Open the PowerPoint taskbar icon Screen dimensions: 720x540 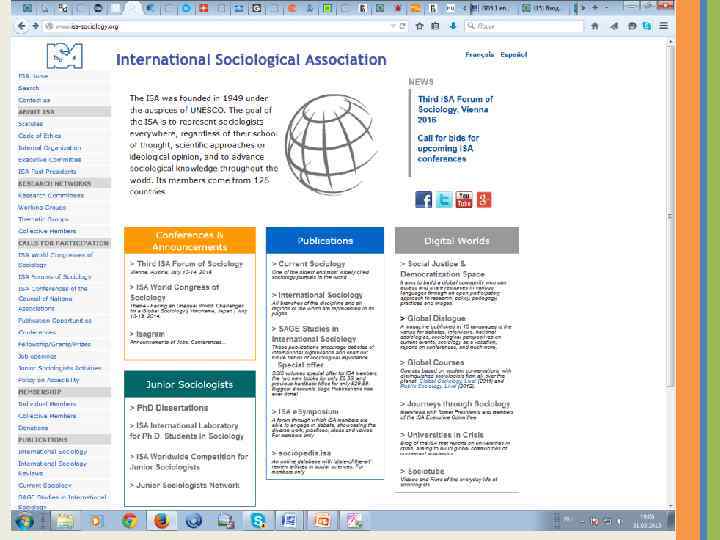coord(322,521)
